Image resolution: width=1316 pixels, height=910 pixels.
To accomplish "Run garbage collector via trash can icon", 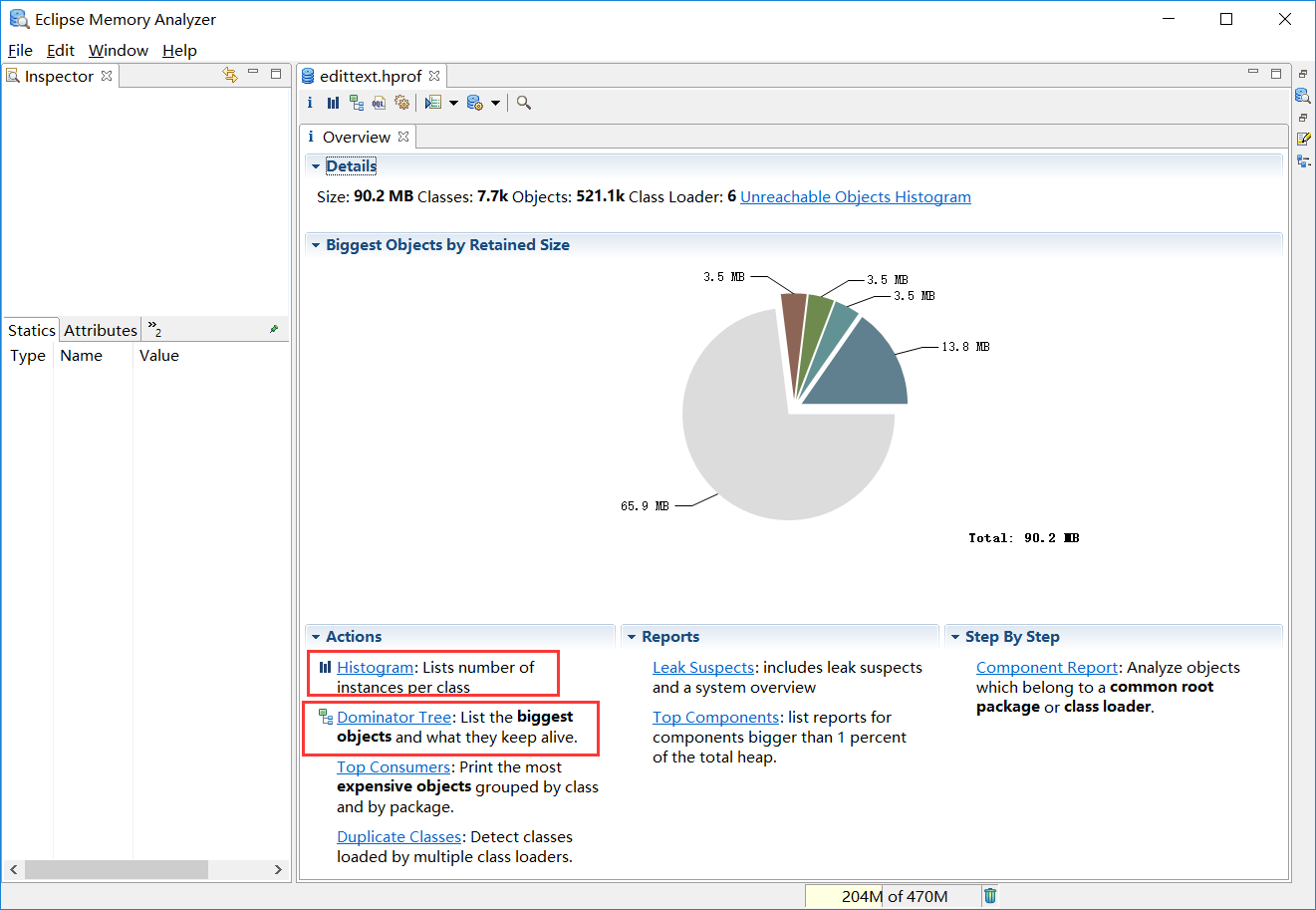I will pos(990,895).
